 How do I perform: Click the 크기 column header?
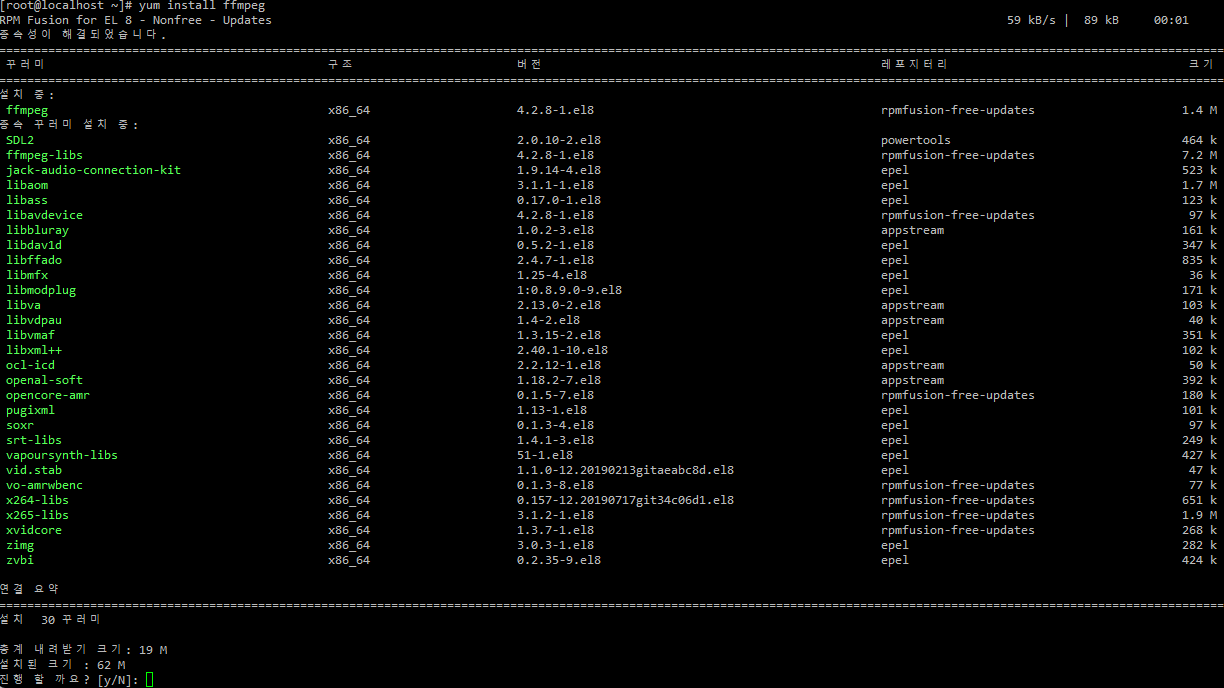point(1200,65)
